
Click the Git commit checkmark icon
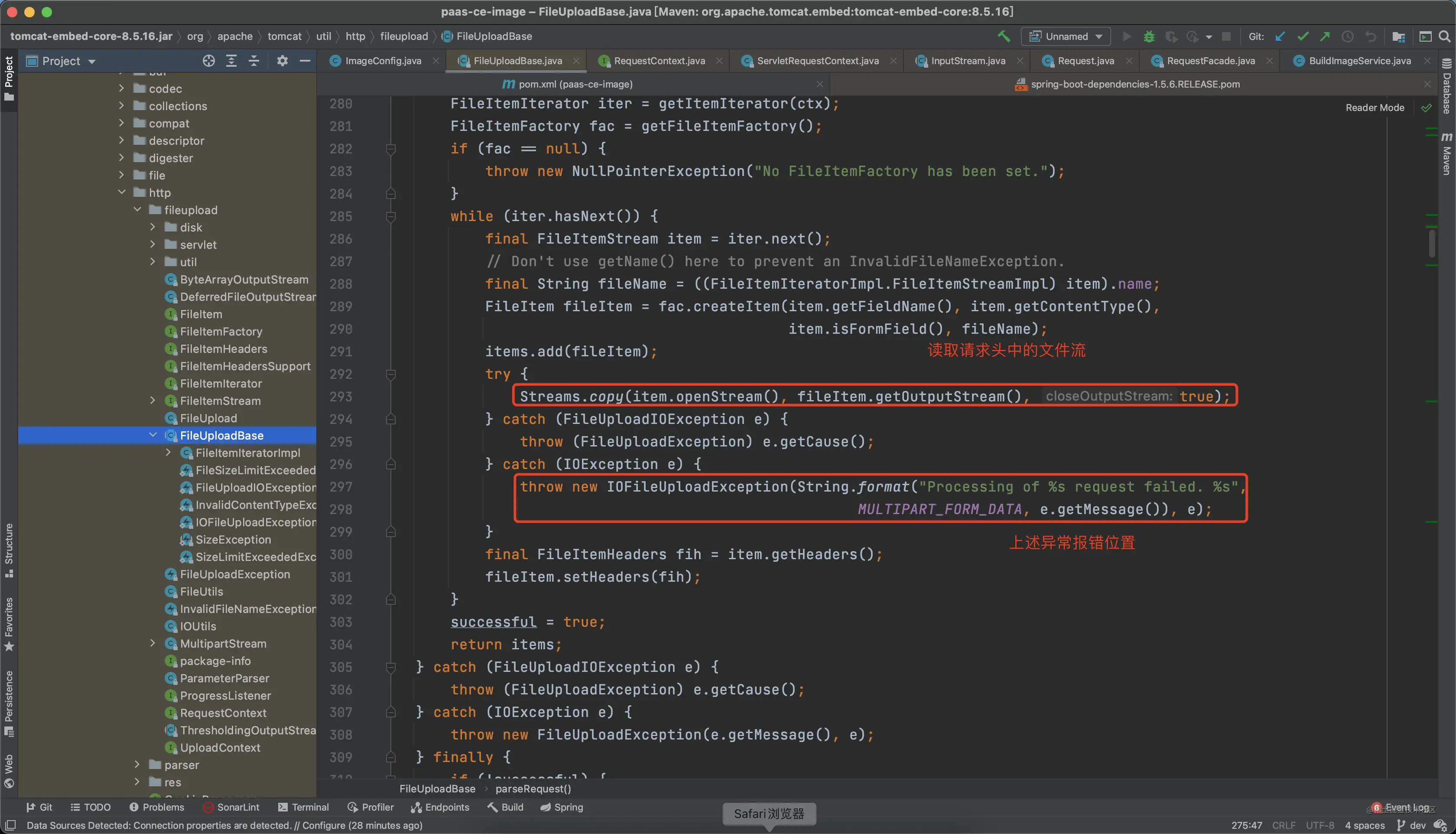[x=1303, y=37]
